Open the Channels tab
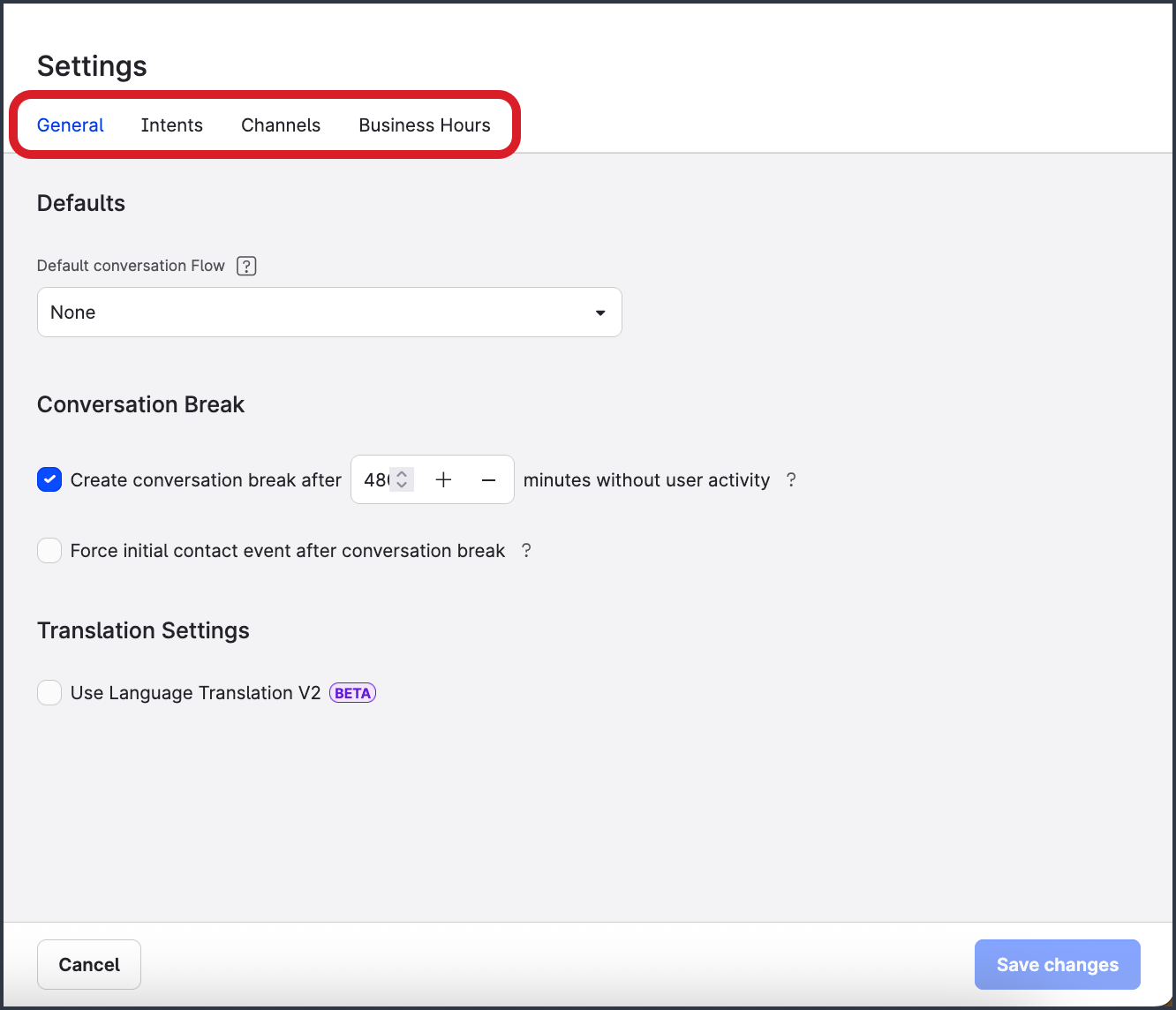Viewport: 1176px width, 1010px height. pyautogui.click(x=281, y=124)
